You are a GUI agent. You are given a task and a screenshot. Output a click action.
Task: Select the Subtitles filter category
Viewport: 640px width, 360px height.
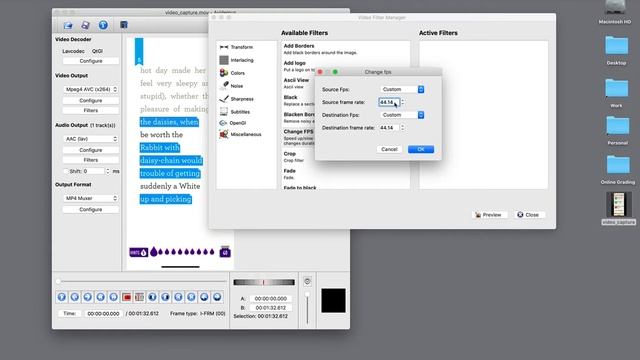click(235, 111)
